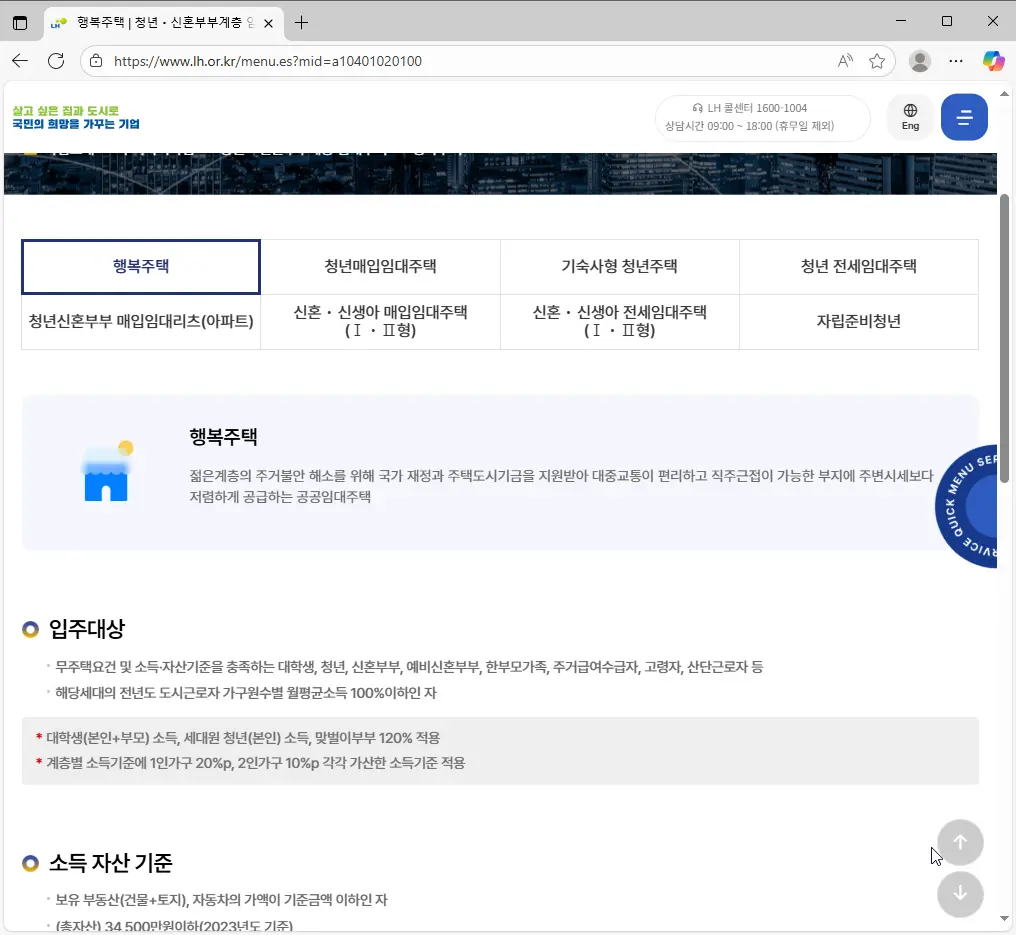The image size is (1016, 935).
Task: Click note 대학생(본인+부모) 소득 line
Action: coord(243,738)
